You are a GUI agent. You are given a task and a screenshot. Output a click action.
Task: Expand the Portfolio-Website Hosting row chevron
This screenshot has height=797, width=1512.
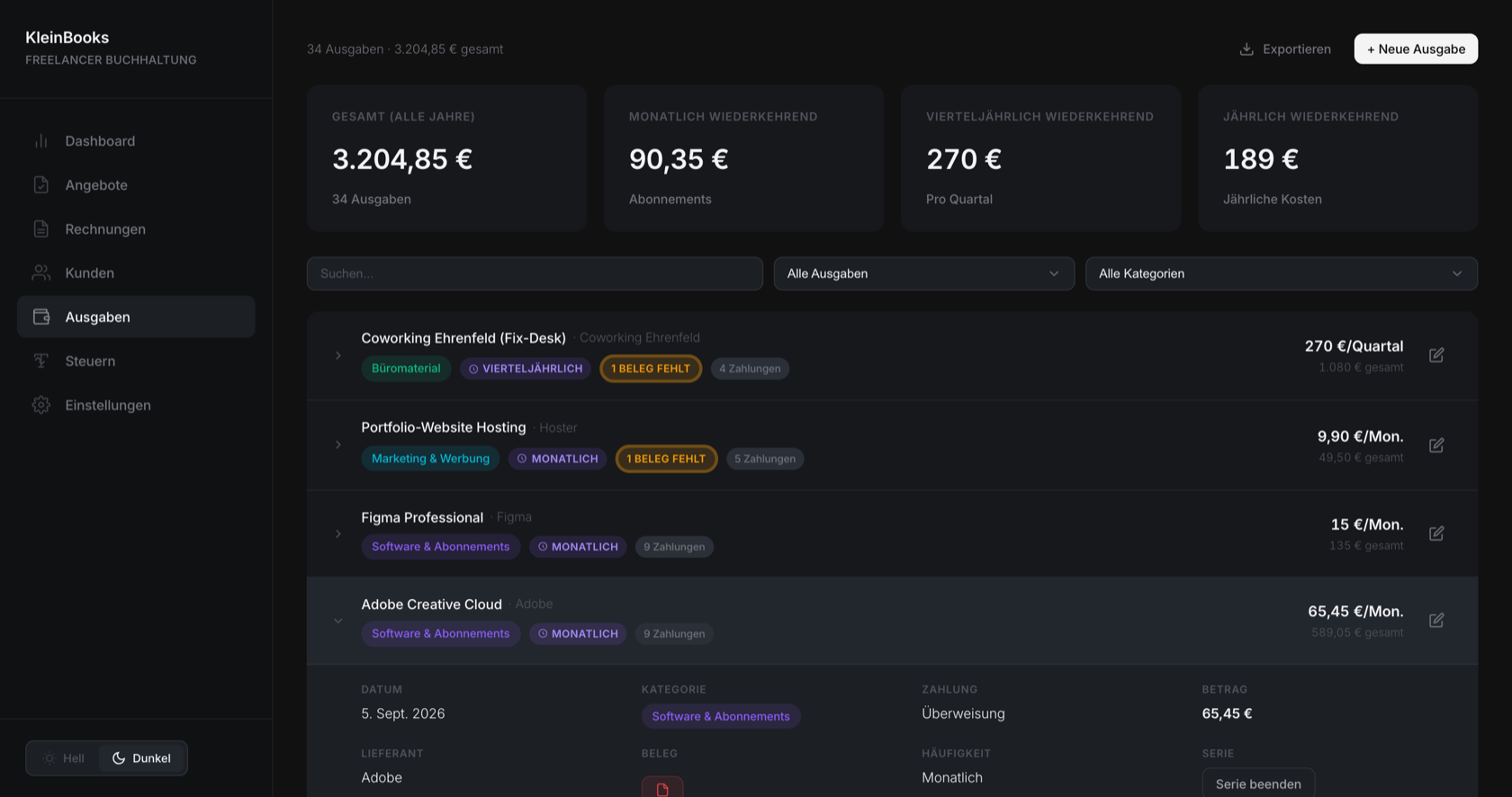point(338,444)
